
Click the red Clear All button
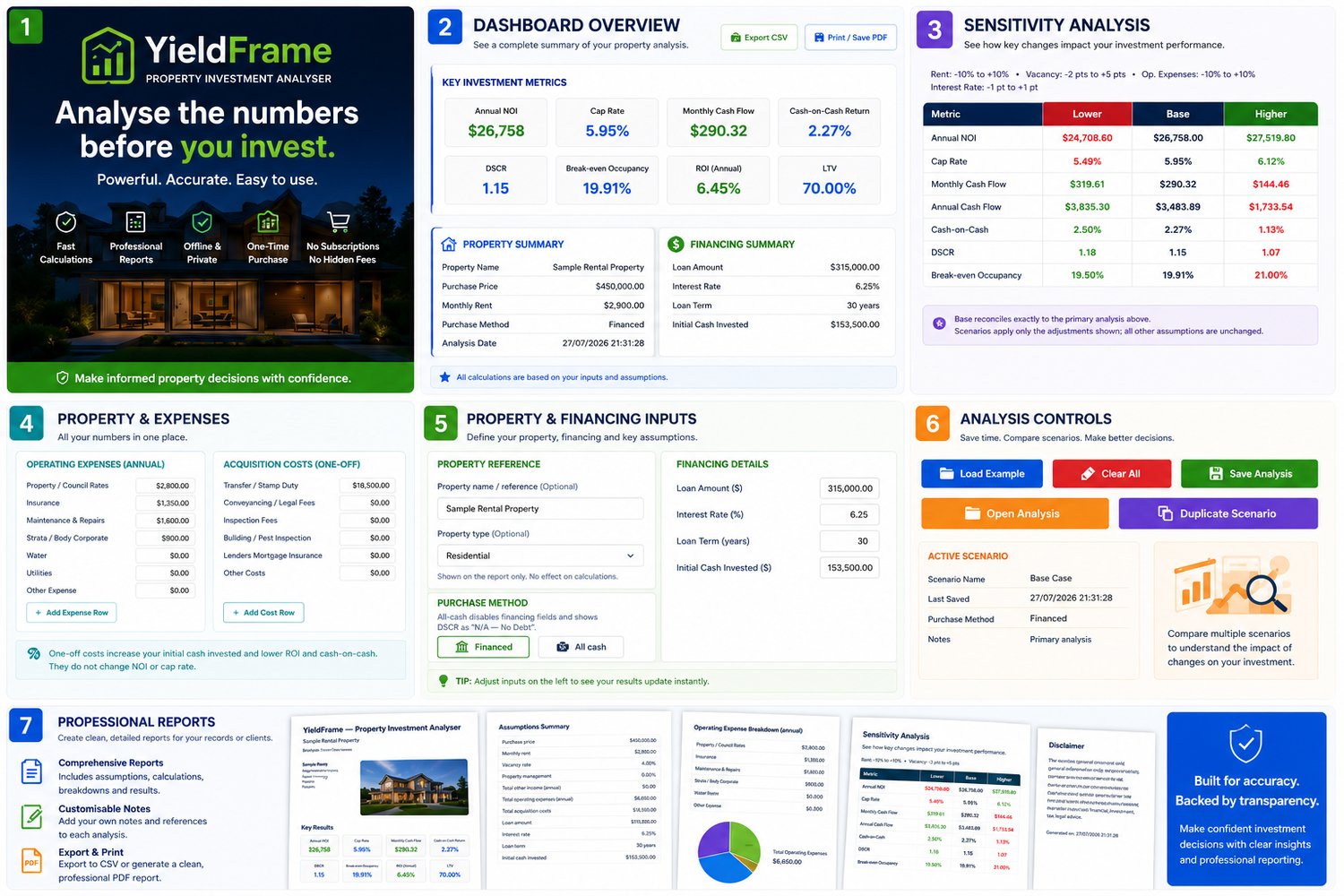pos(1111,473)
